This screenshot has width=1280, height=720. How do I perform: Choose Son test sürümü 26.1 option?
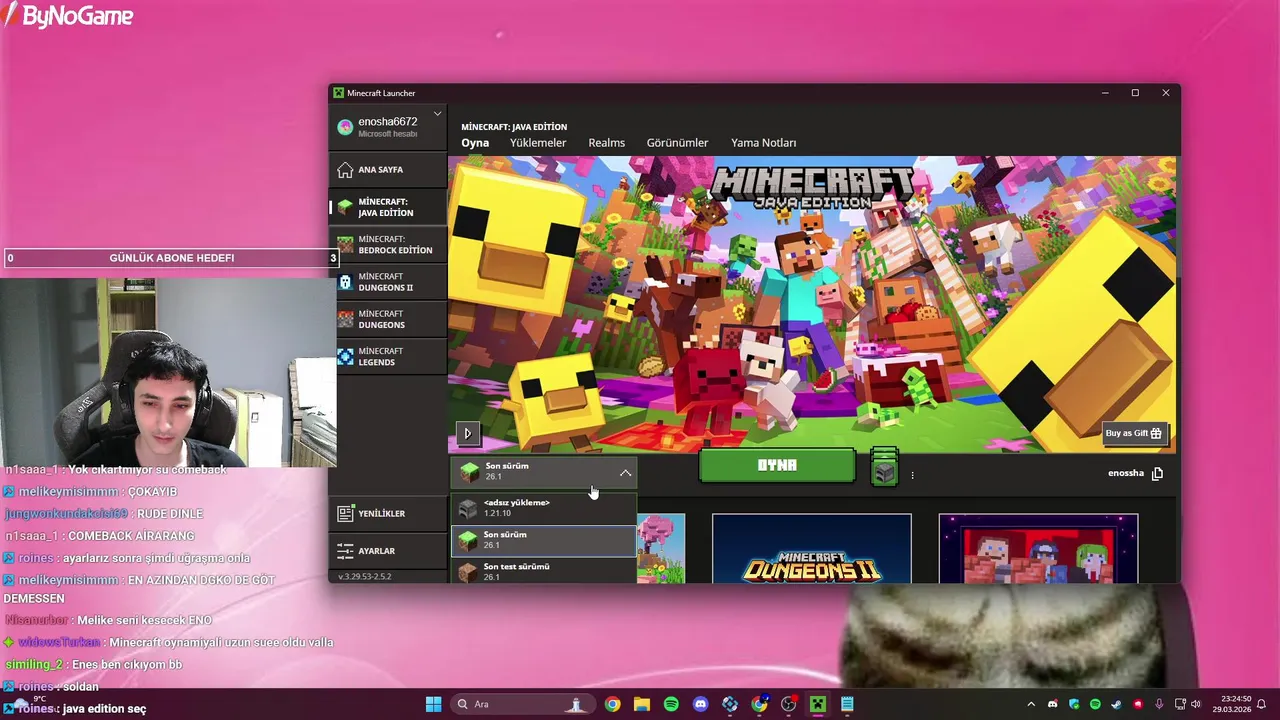pos(544,571)
